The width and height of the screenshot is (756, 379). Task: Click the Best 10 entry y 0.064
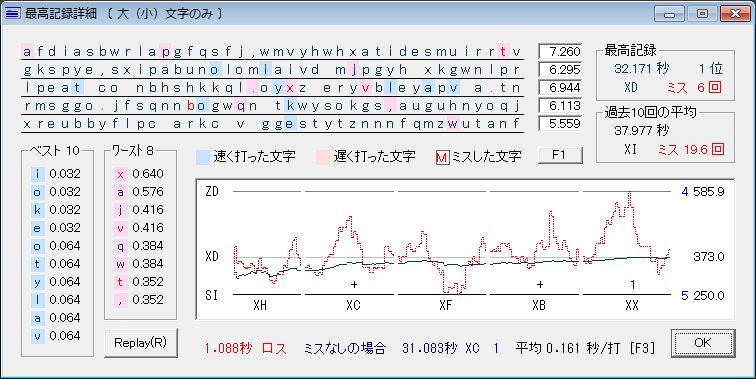coord(56,282)
